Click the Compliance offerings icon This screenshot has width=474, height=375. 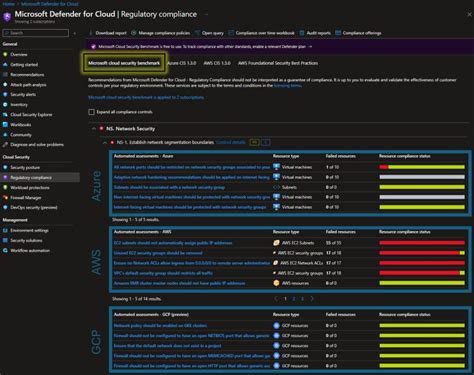(x=338, y=33)
